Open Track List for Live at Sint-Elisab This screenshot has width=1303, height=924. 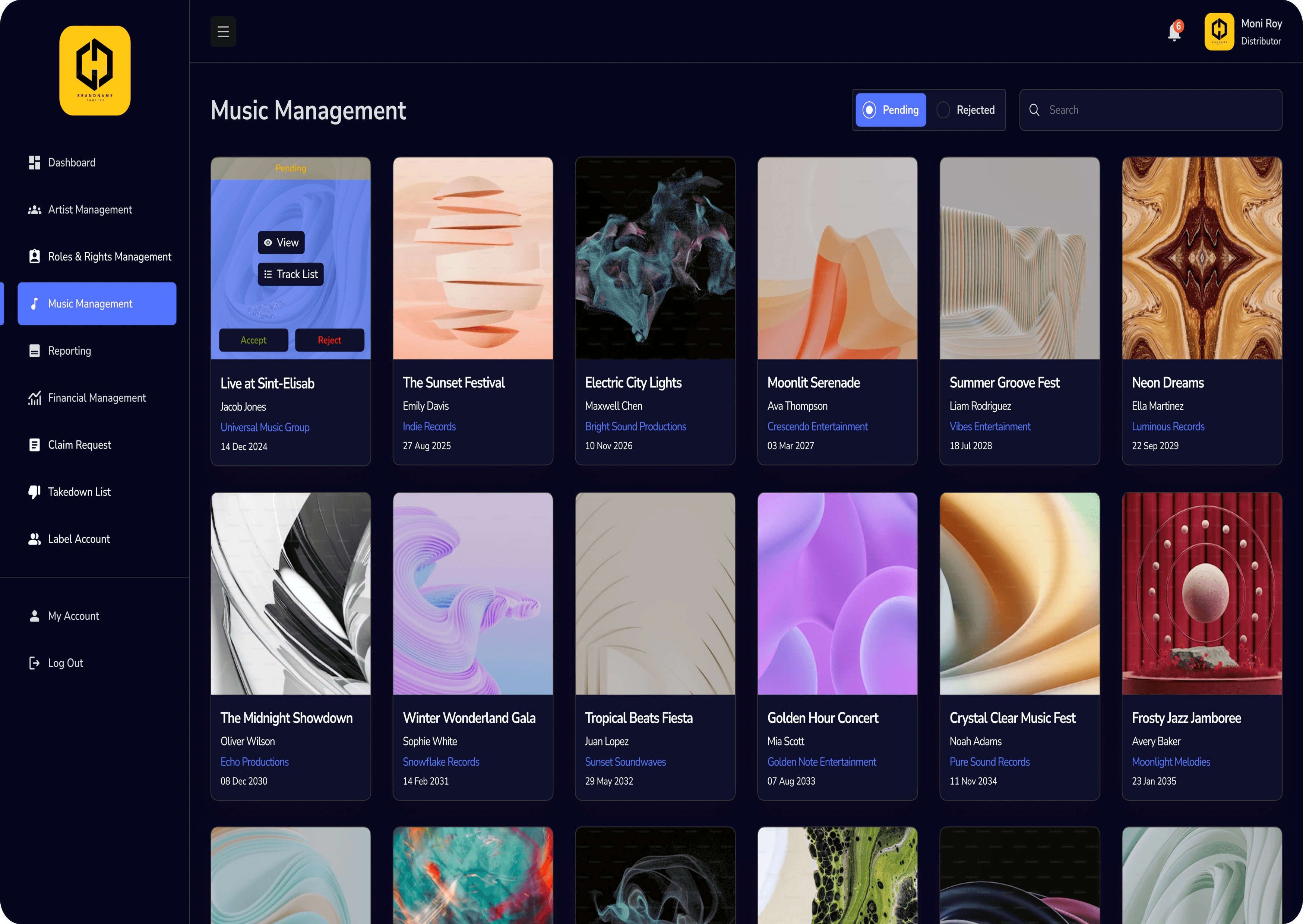[x=291, y=274]
